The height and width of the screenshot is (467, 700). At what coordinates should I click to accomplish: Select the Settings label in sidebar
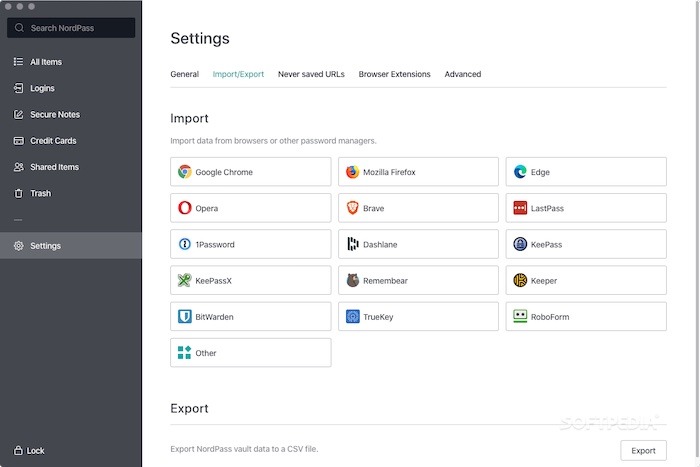(46, 246)
